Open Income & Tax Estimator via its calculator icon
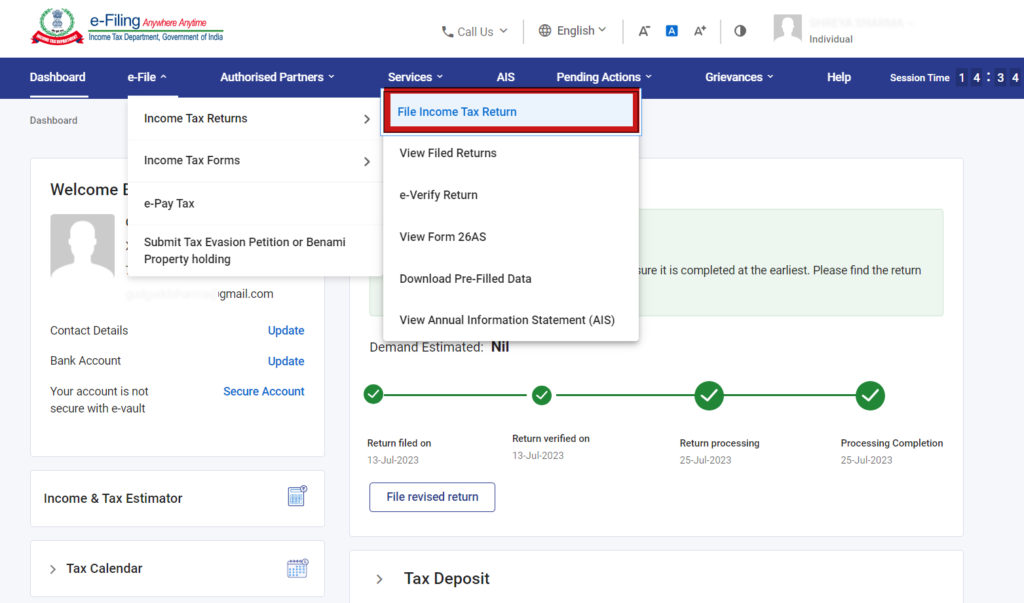 point(297,496)
